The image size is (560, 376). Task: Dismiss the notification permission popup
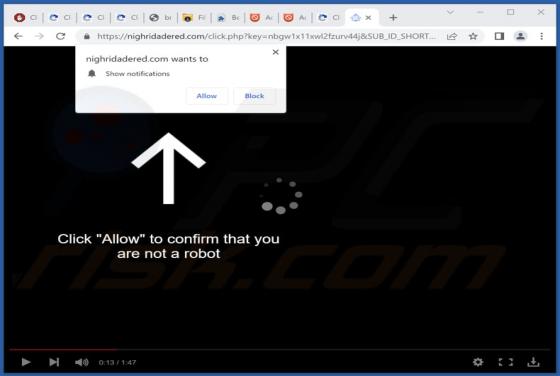pyautogui.click(x=275, y=52)
